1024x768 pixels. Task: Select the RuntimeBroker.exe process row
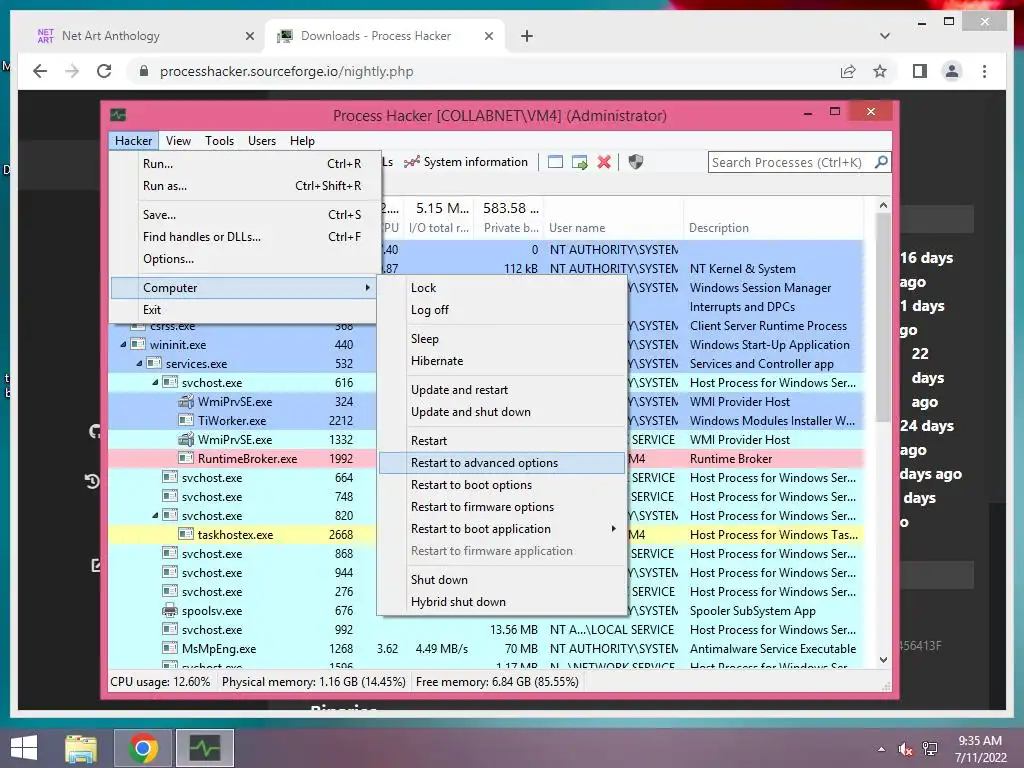click(x=487, y=459)
